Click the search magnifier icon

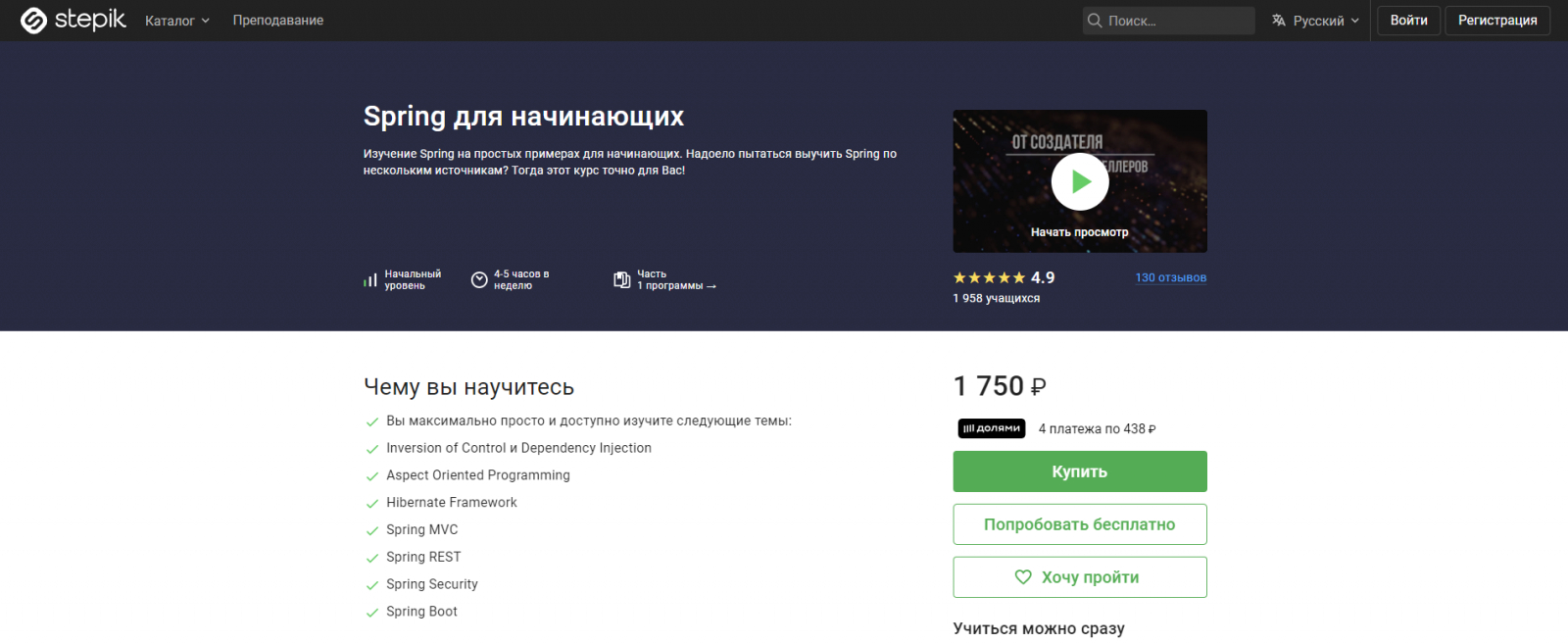(1095, 21)
